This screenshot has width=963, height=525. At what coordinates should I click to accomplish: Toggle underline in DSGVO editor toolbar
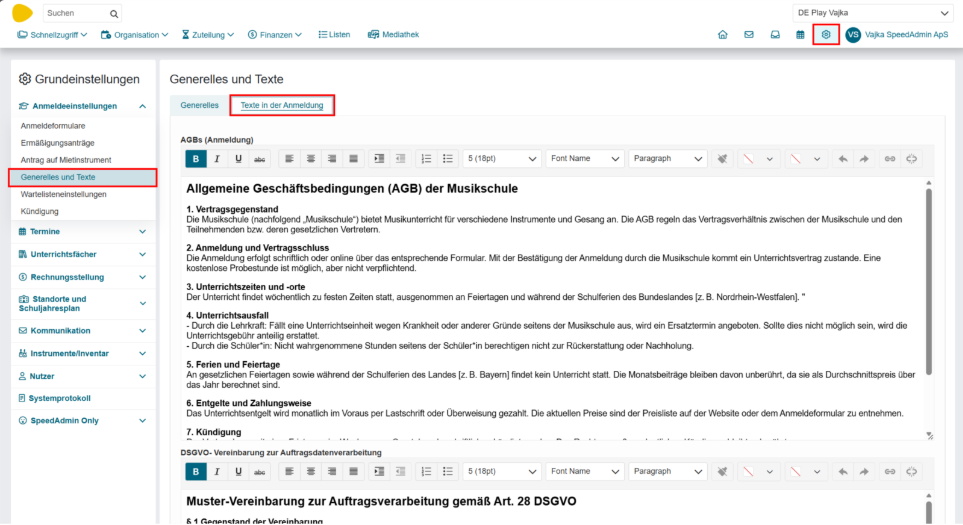point(238,472)
